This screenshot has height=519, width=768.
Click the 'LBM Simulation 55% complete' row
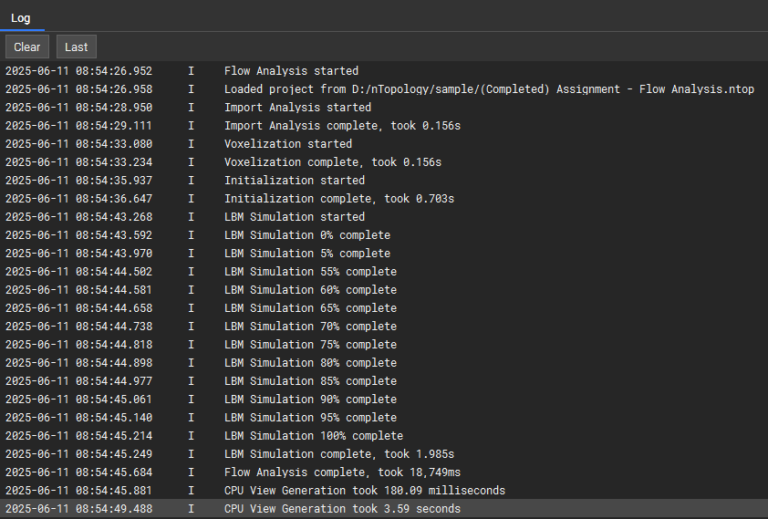[x=310, y=272]
